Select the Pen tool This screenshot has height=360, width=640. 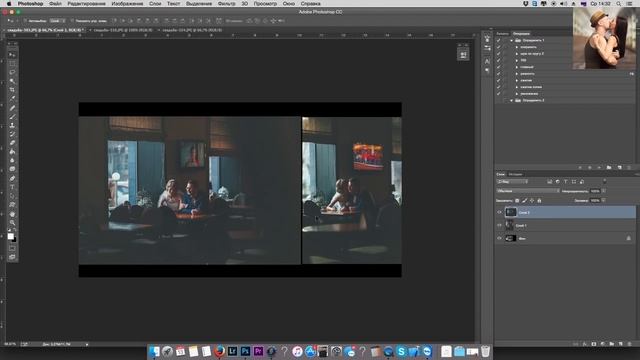[x=12, y=178]
